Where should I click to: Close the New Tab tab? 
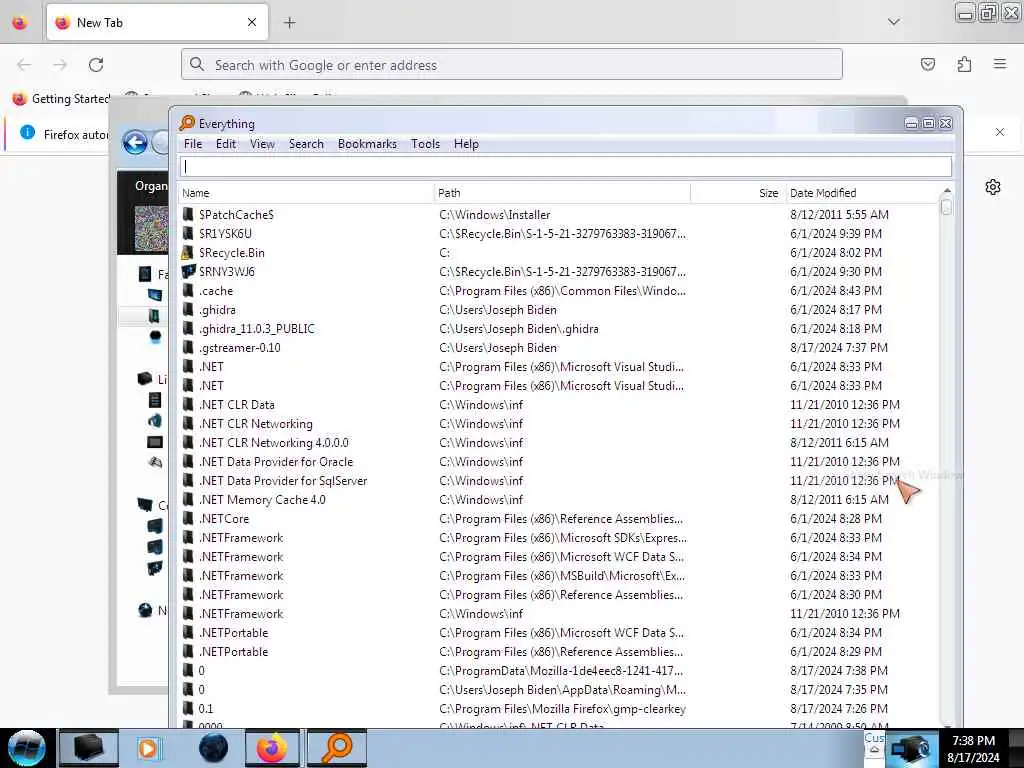[252, 22]
